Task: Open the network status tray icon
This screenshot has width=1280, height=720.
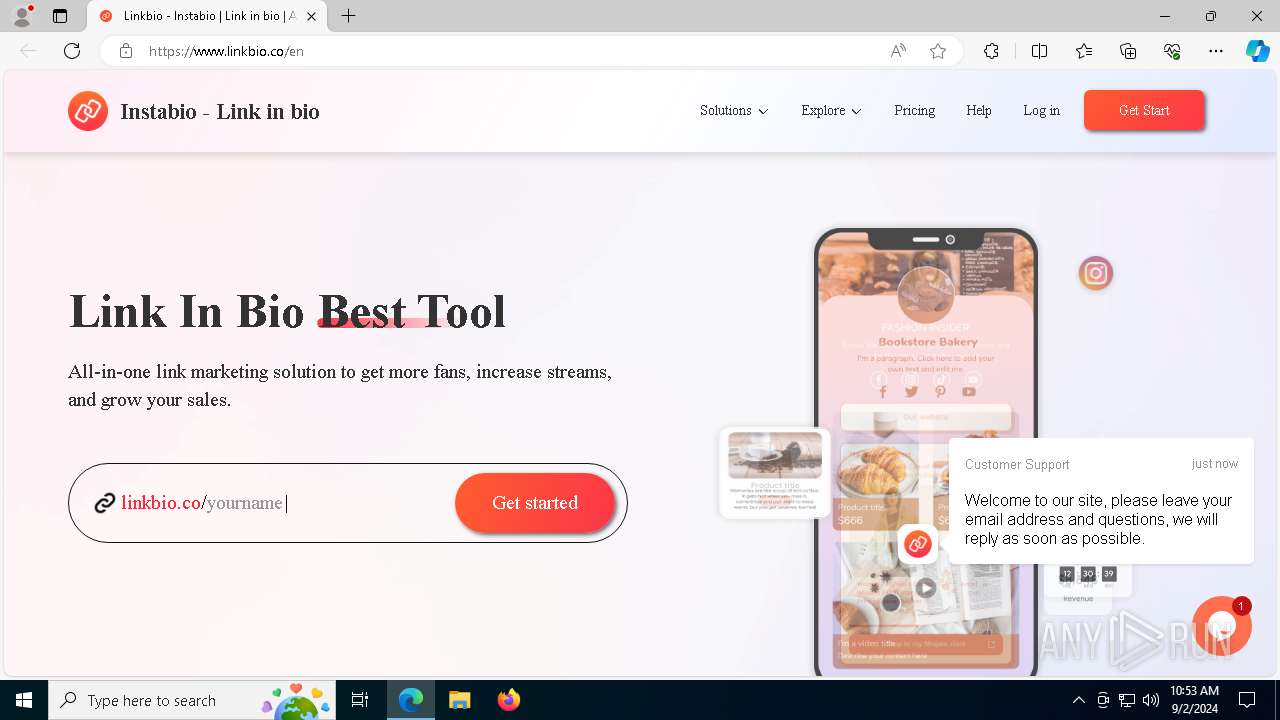Action: (x=1127, y=700)
